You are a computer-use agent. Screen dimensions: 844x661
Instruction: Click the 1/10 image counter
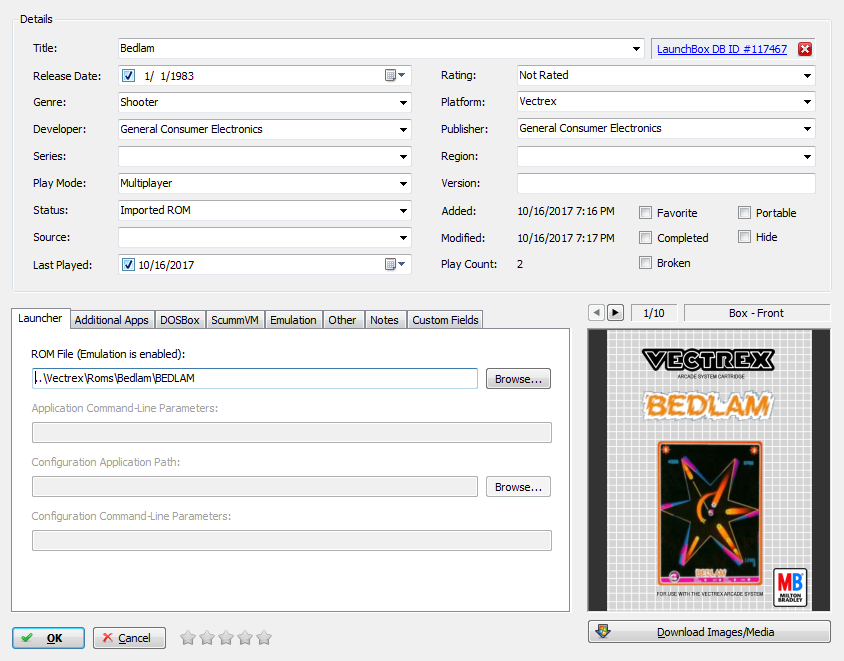tap(653, 313)
